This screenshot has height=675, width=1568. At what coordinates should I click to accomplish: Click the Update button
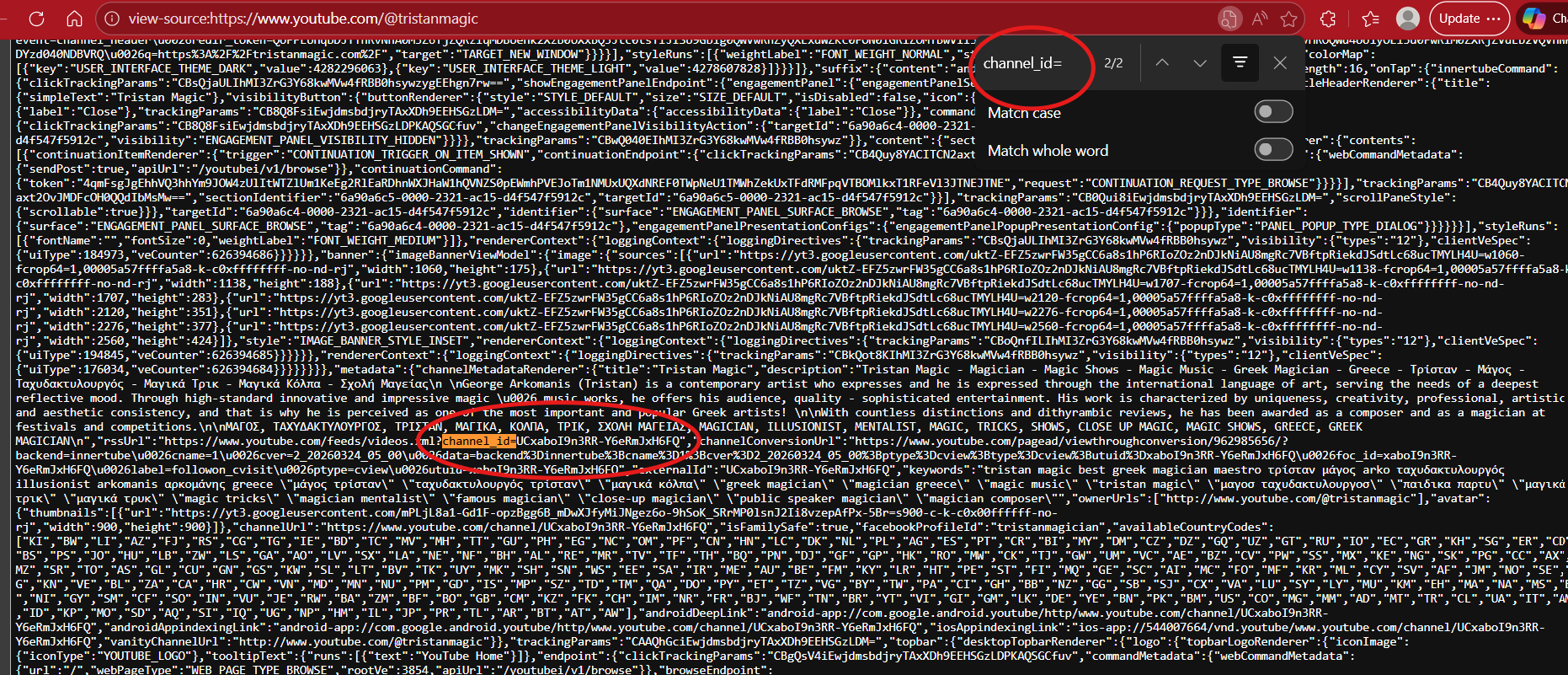click(x=1470, y=19)
